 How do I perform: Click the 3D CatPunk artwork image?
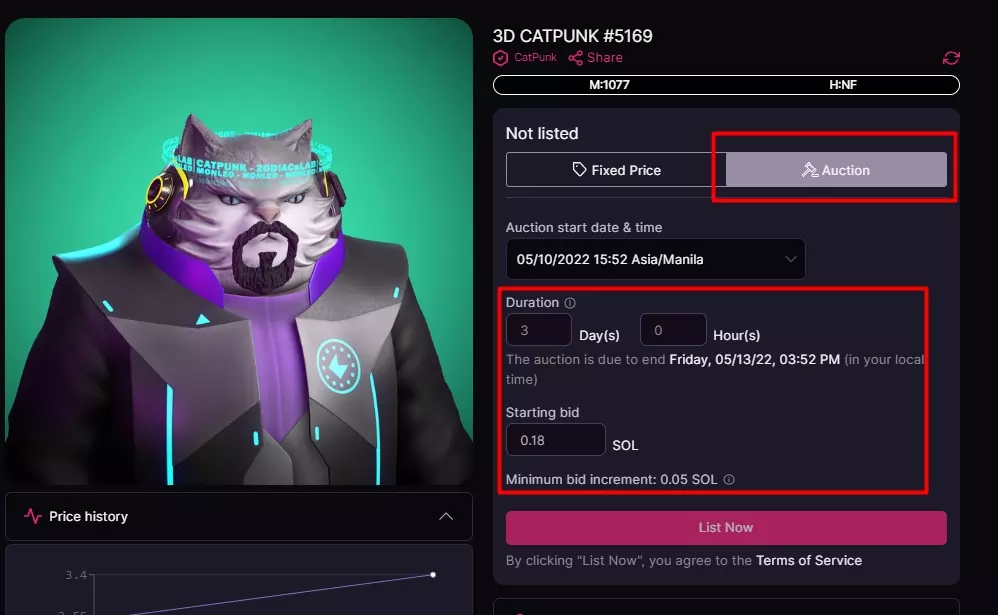coord(239,251)
